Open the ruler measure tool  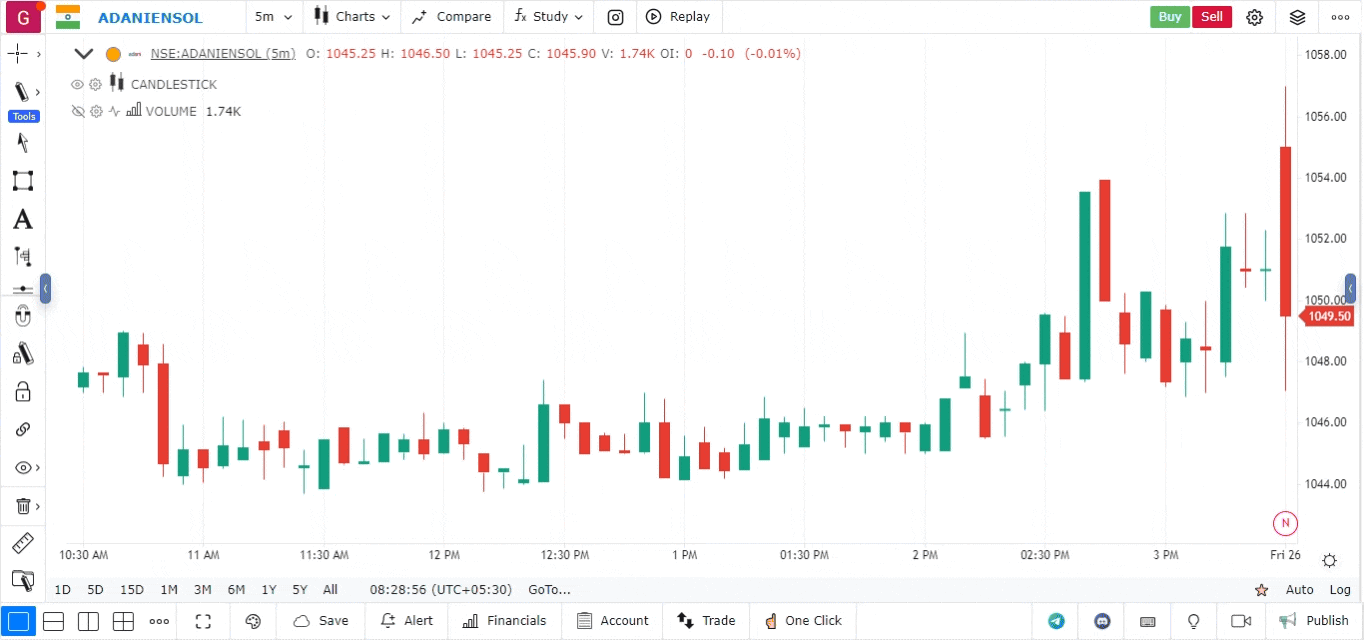click(x=22, y=544)
